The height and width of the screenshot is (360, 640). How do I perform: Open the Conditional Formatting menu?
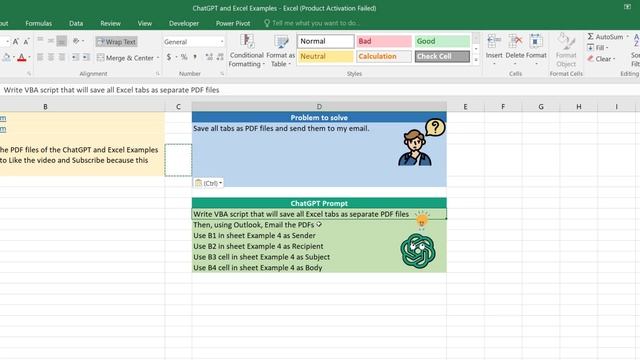point(246,51)
